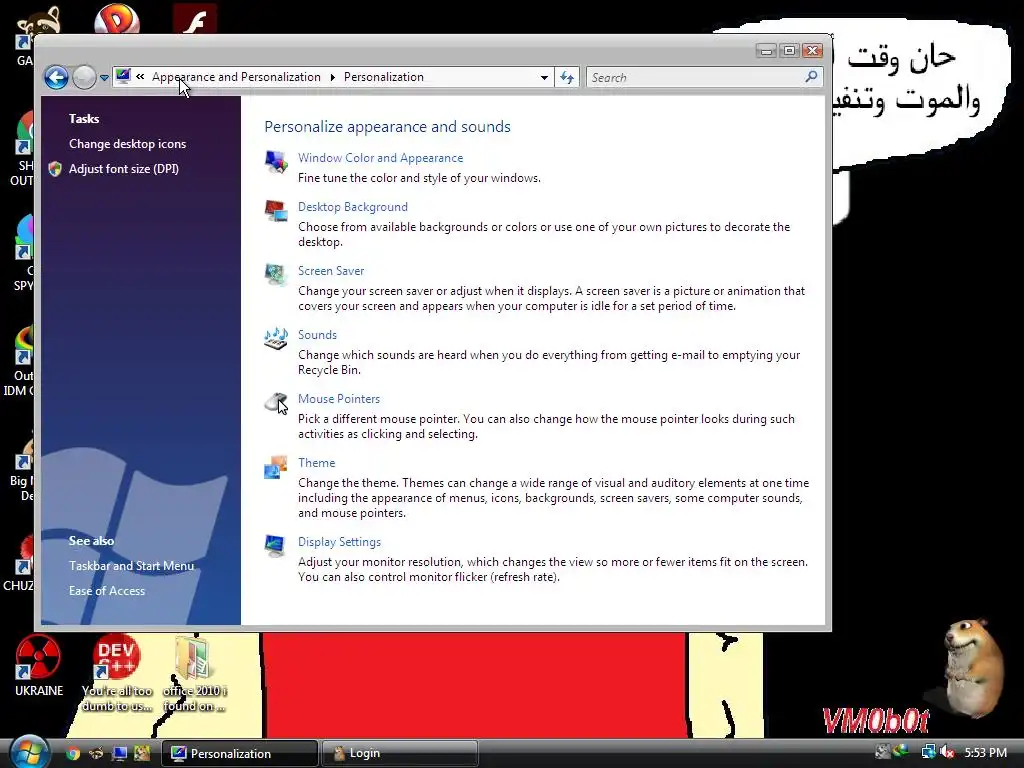Open Ease of Access under See also
Screen dimensions: 1024x768
click(107, 591)
